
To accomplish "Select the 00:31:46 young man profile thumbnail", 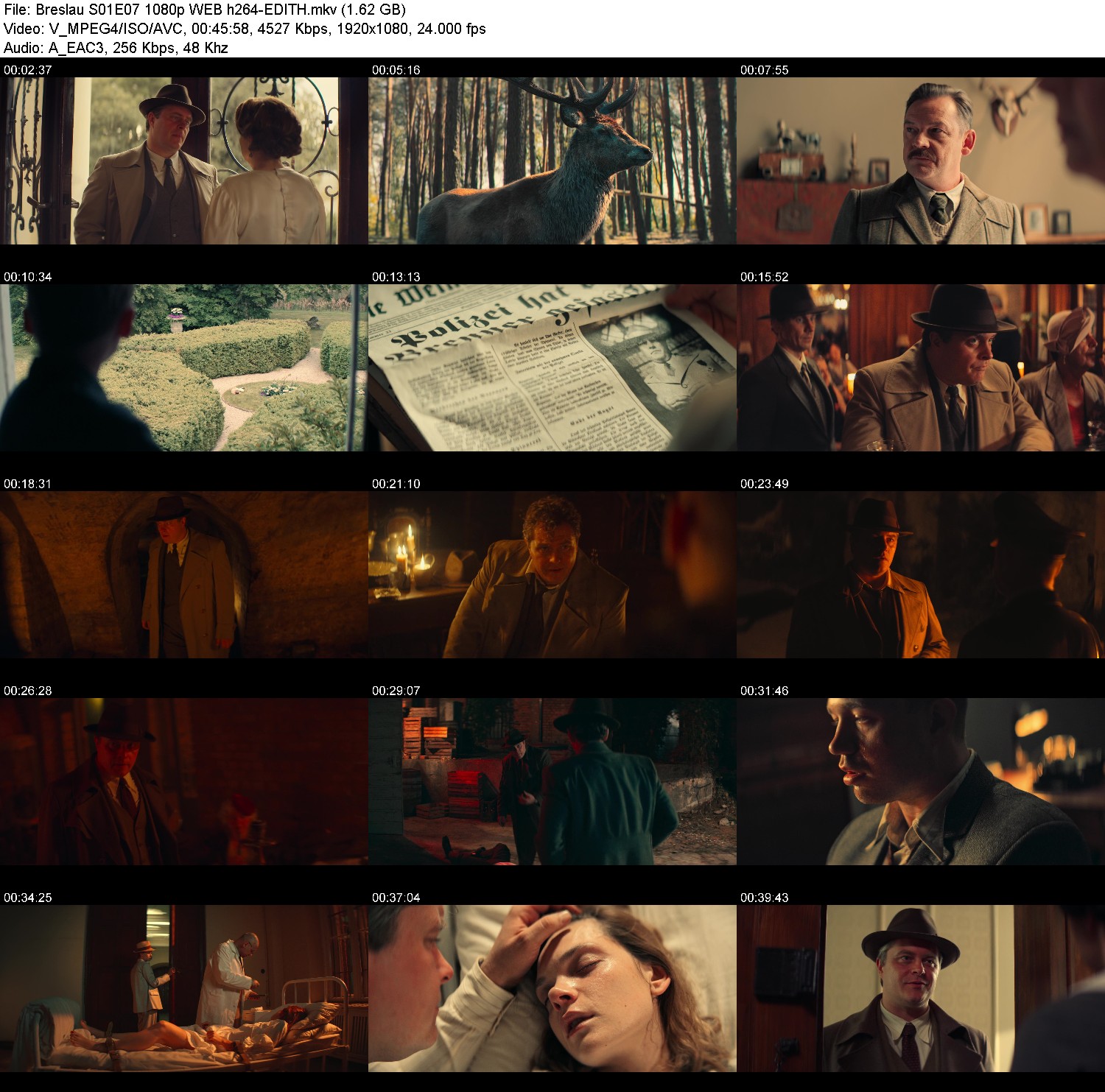I will point(921,781).
